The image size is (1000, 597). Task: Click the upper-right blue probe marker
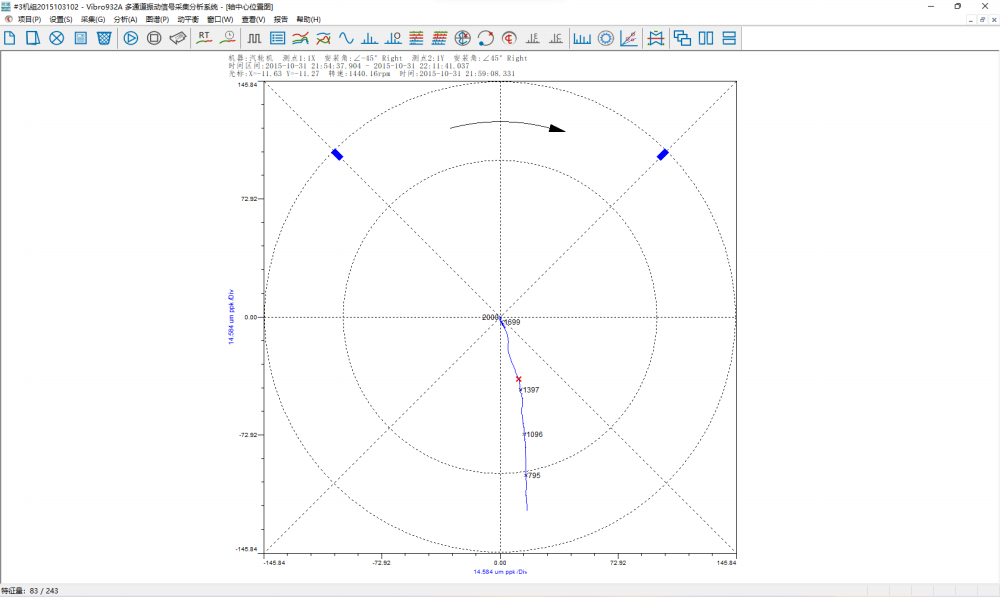point(663,154)
